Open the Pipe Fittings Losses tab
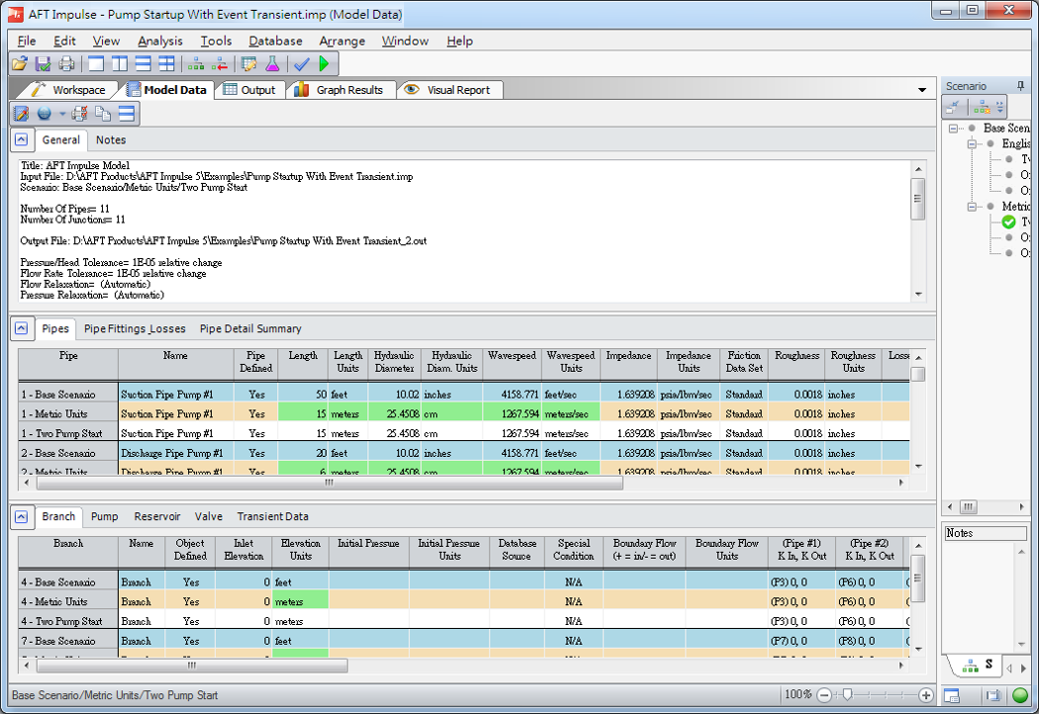Viewport: 1039px width, 714px height. coord(135,329)
